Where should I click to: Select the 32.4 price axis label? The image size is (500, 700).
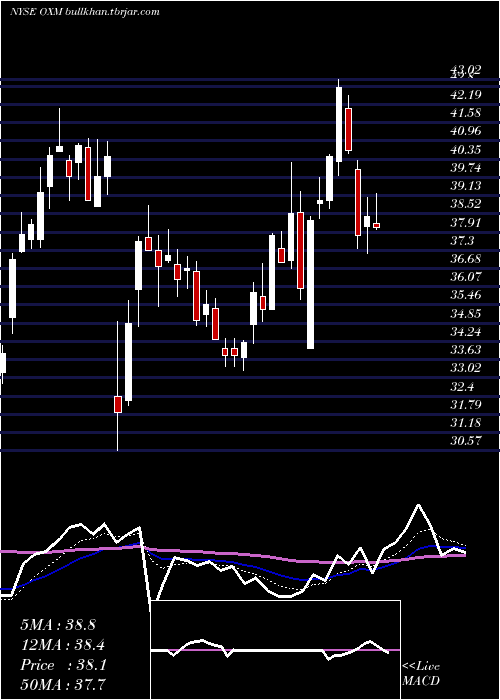tap(462, 387)
